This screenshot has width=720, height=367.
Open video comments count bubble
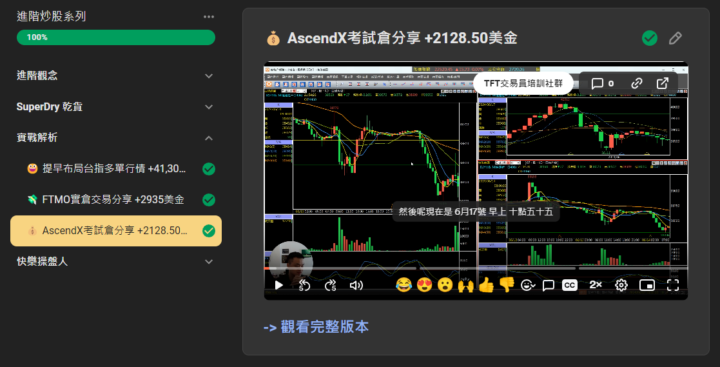(602, 84)
